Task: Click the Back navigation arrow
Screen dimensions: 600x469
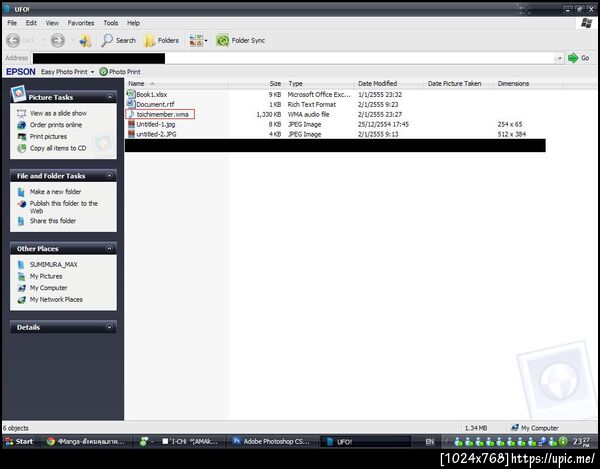Action: tap(13, 40)
